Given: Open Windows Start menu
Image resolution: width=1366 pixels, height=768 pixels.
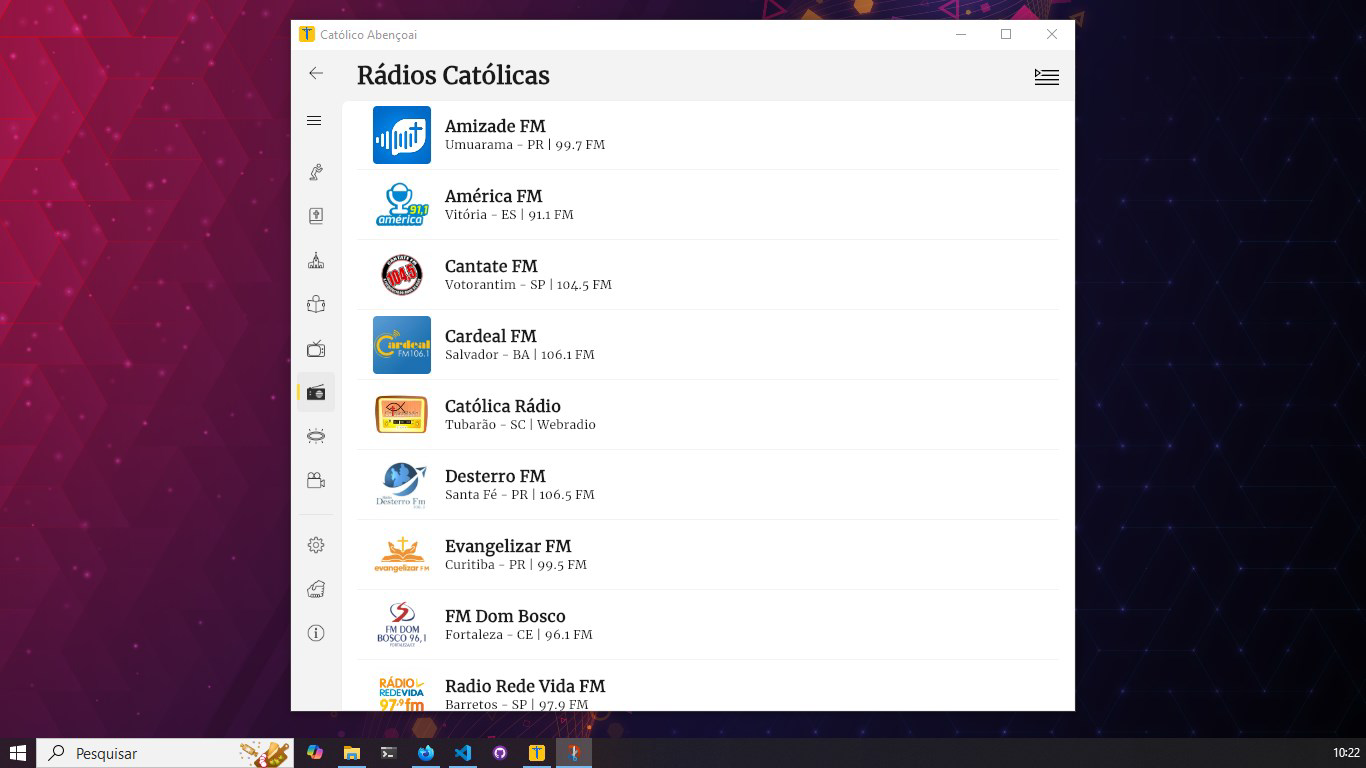Looking at the screenshot, I should [x=17, y=753].
